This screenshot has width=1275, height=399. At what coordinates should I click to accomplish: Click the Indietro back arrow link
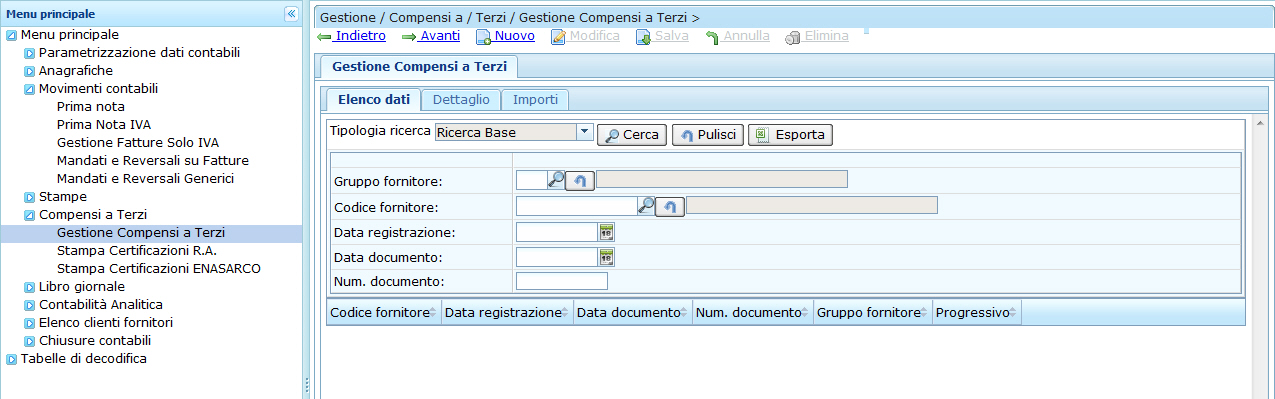tap(351, 36)
